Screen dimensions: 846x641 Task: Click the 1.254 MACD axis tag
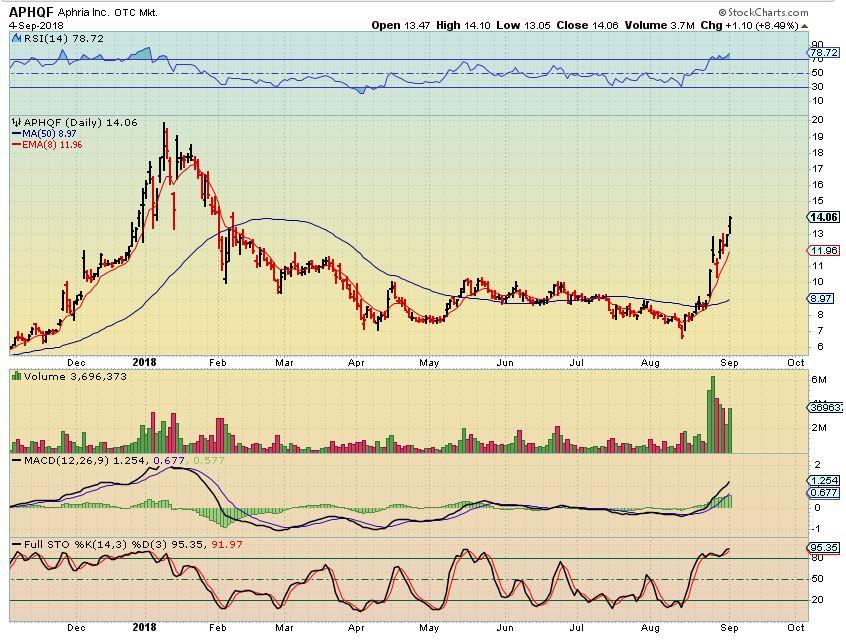point(823,480)
